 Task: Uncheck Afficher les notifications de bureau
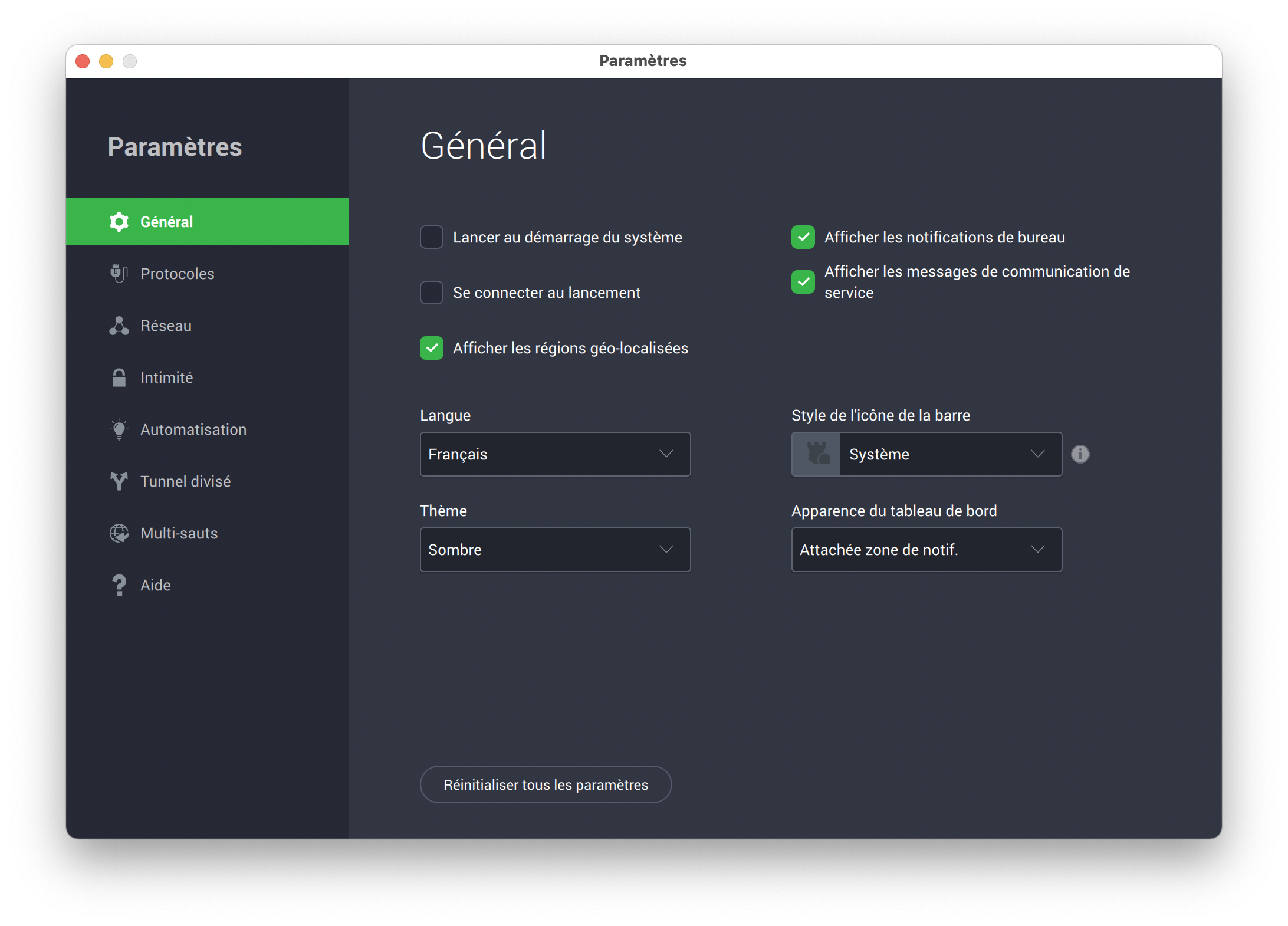click(x=803, y=237)
